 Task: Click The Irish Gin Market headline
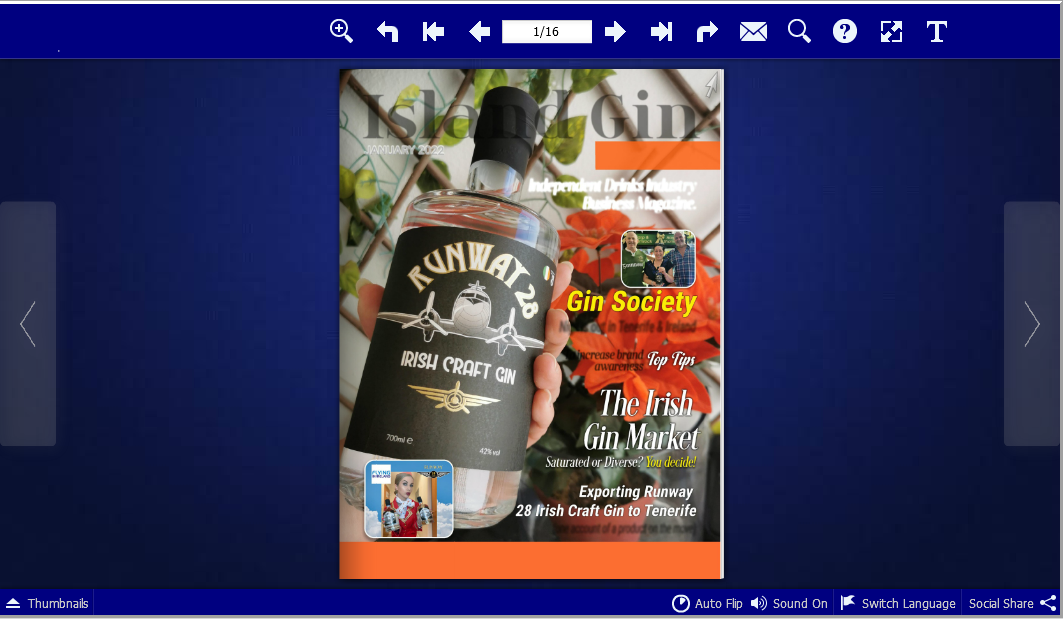642,420
